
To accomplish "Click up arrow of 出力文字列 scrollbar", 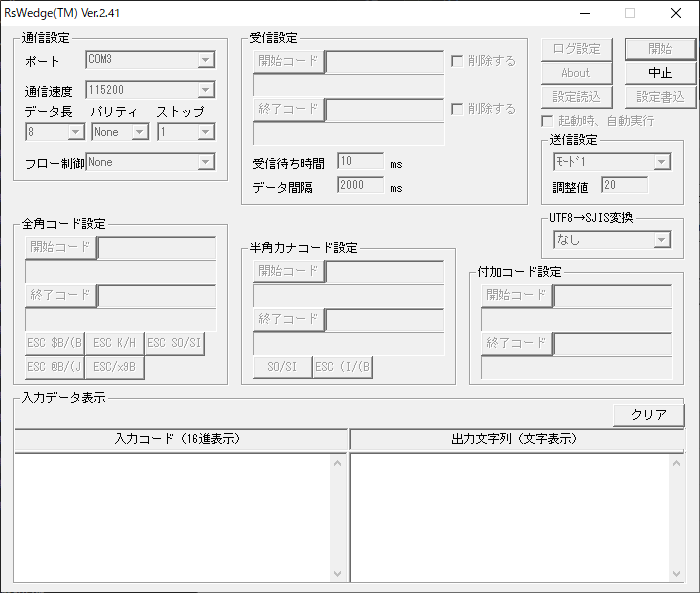I will (x=677, y=463).
